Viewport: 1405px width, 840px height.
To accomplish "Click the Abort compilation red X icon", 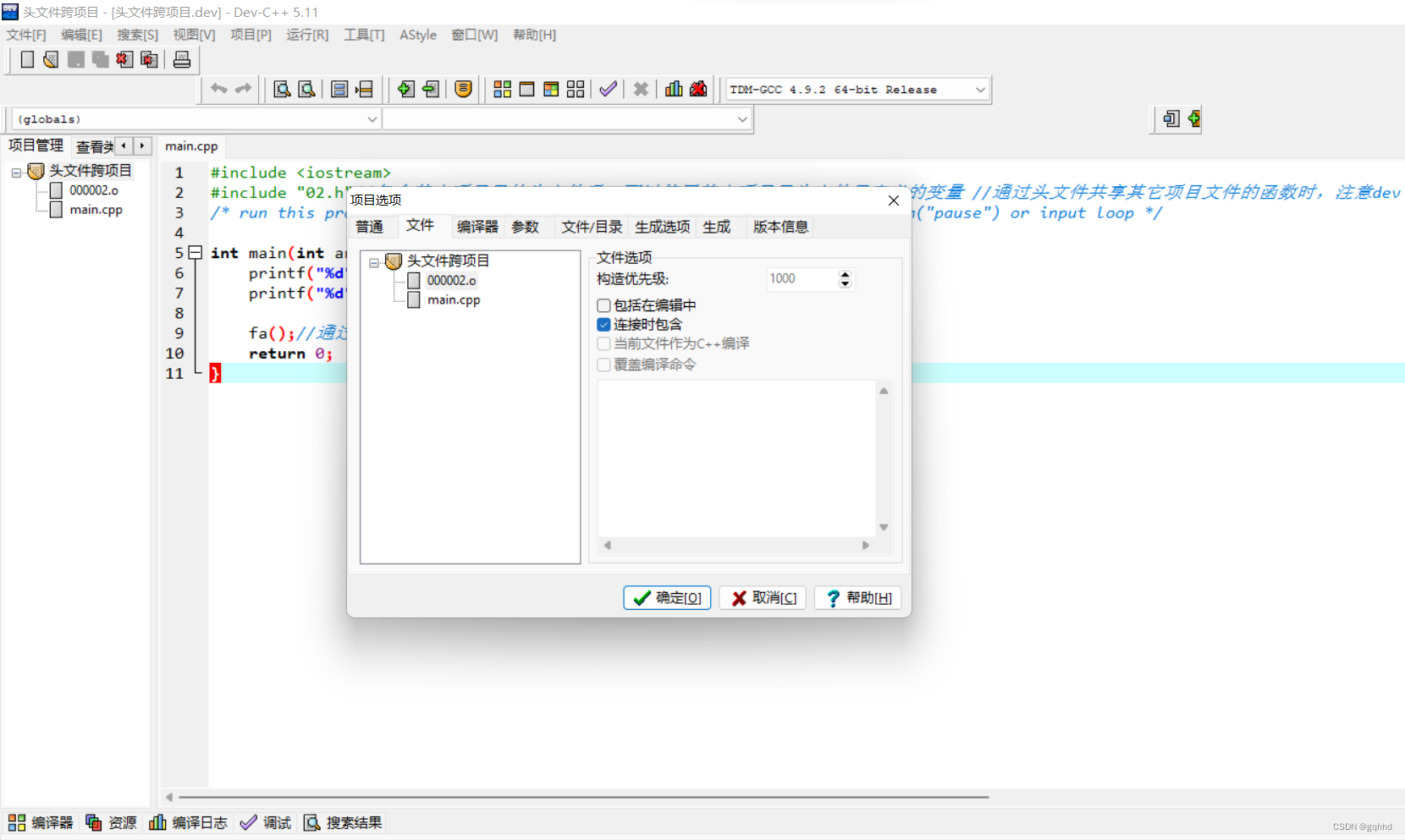I will pos(641,89).
